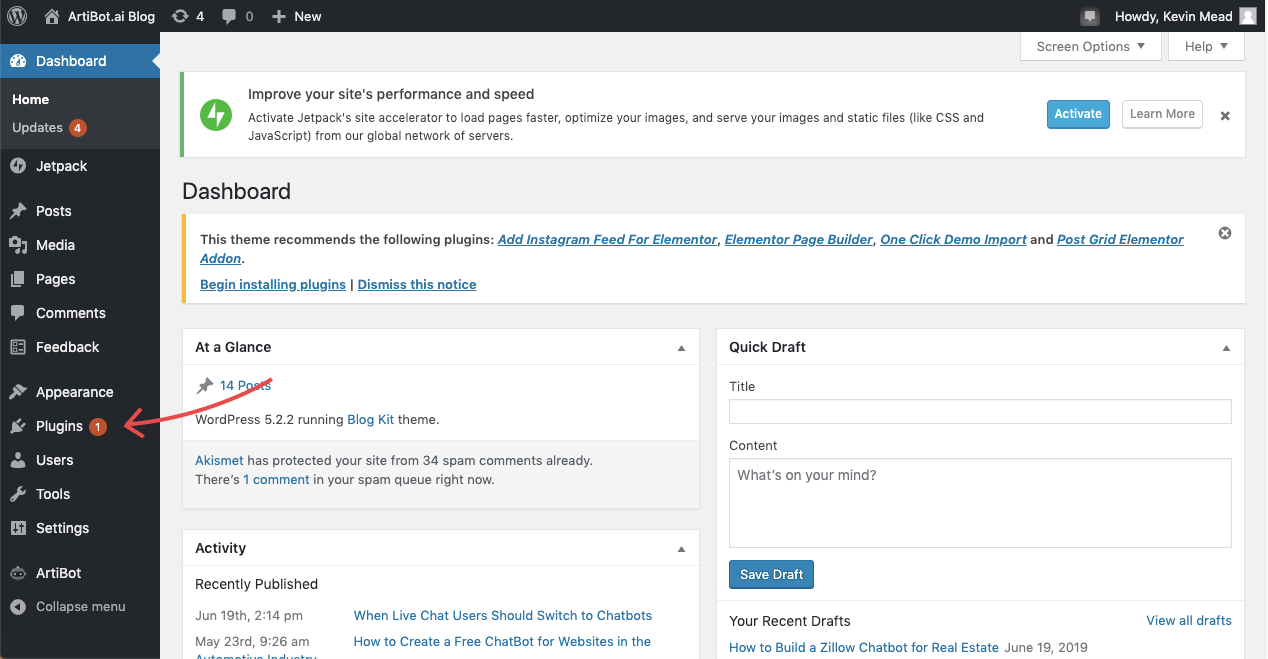Open the 1 comment spam queue link

277,479
